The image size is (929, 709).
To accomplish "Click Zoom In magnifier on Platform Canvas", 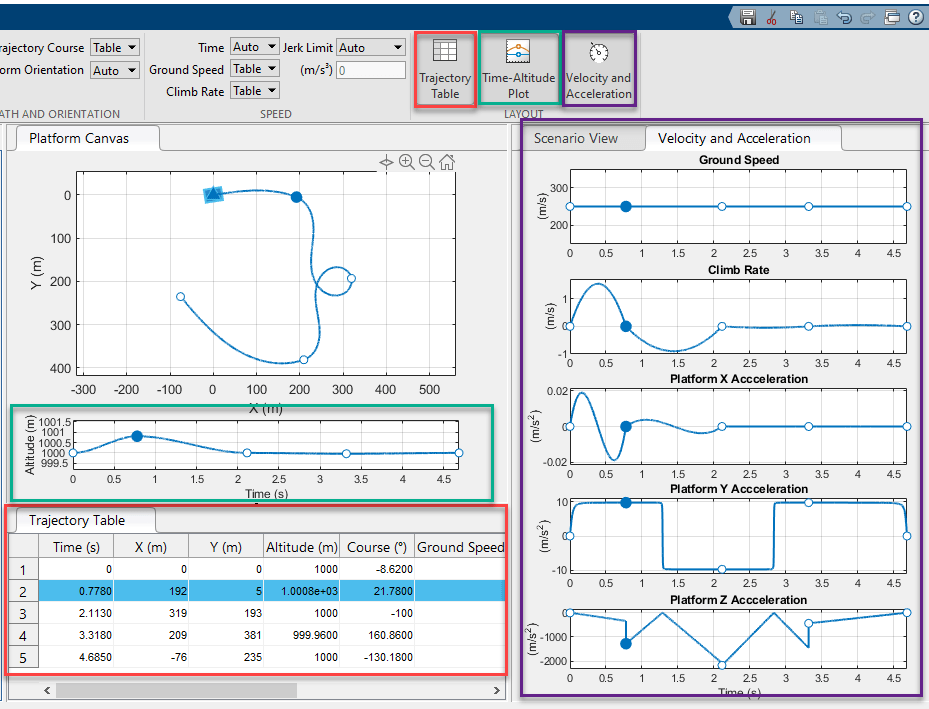I will coord(406,162).
